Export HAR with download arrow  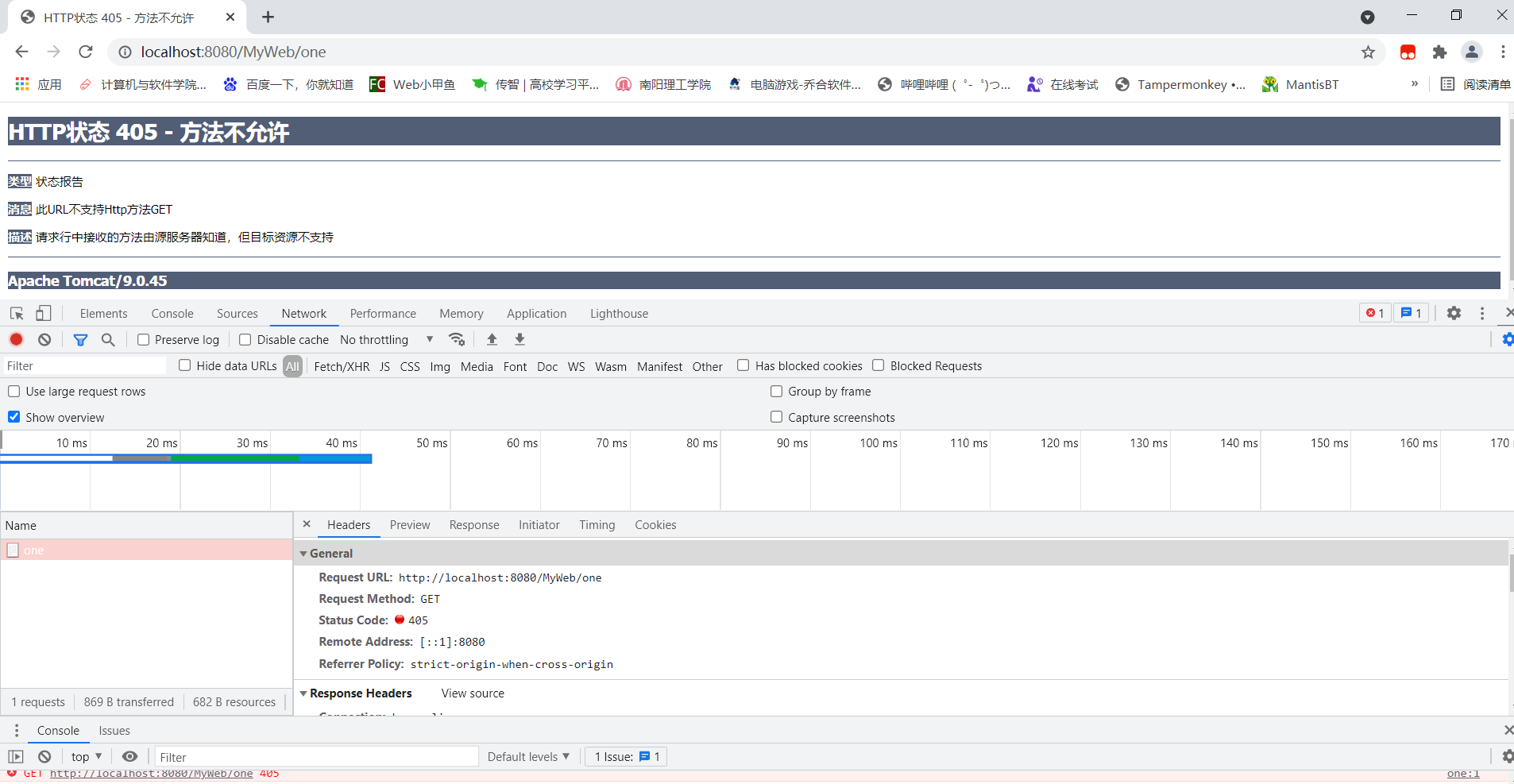[519, 340]
